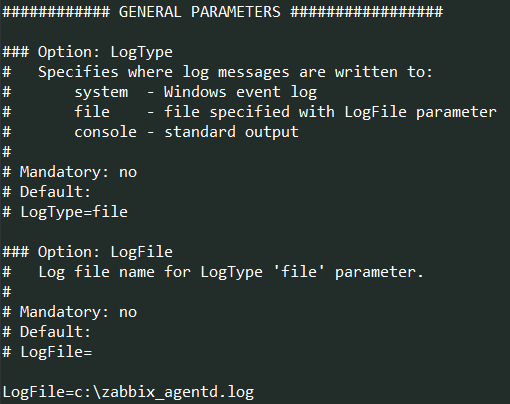Click the text 'Windows event log'
Screen dimensions: 510x404
(240, 92)
